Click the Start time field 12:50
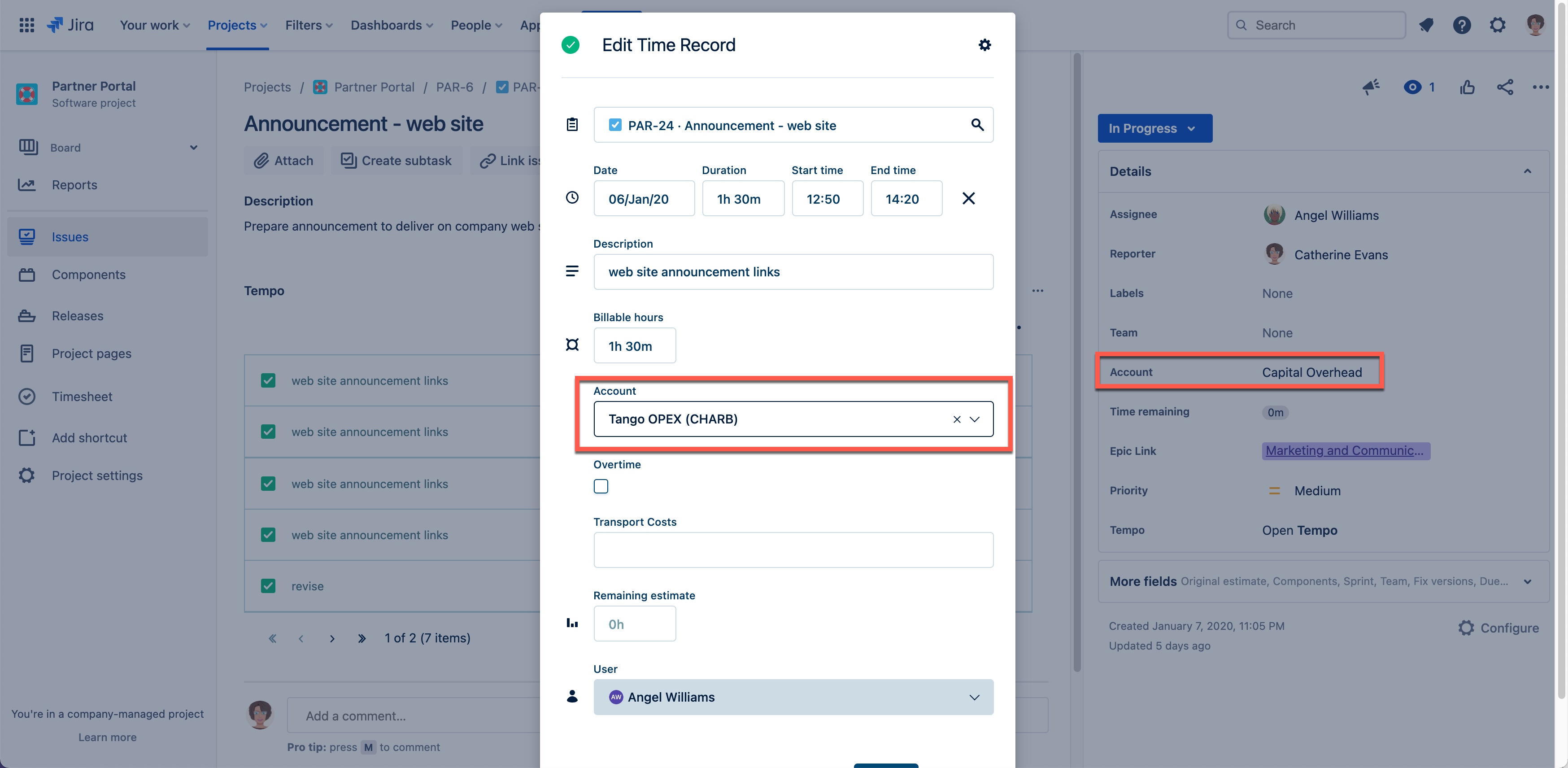The image size is (1568, 768). coord(827,199)
